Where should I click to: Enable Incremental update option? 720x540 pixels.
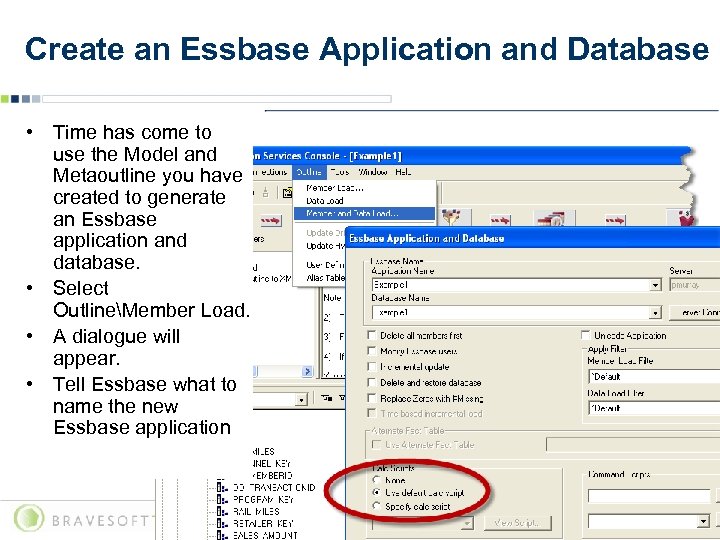372,367
